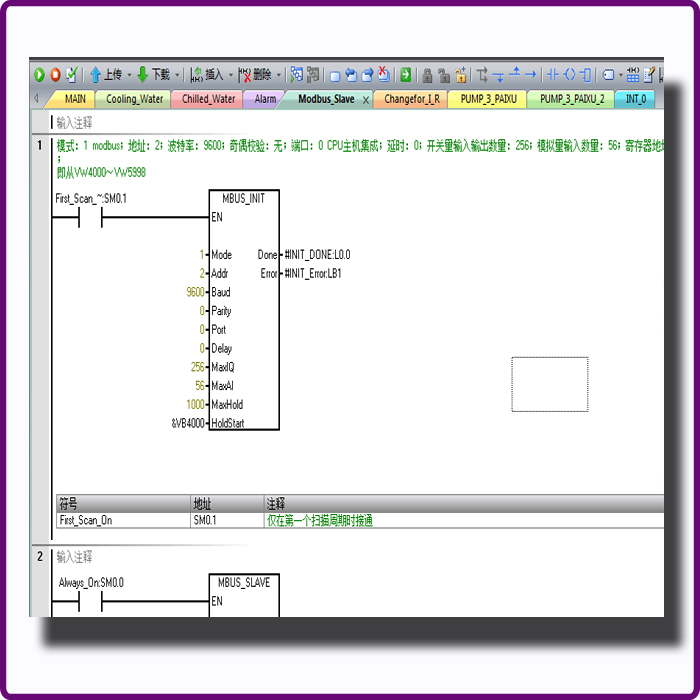700x700 pixels.
Task: Close the Modbus_Slave tab
Action: [365, 100]
